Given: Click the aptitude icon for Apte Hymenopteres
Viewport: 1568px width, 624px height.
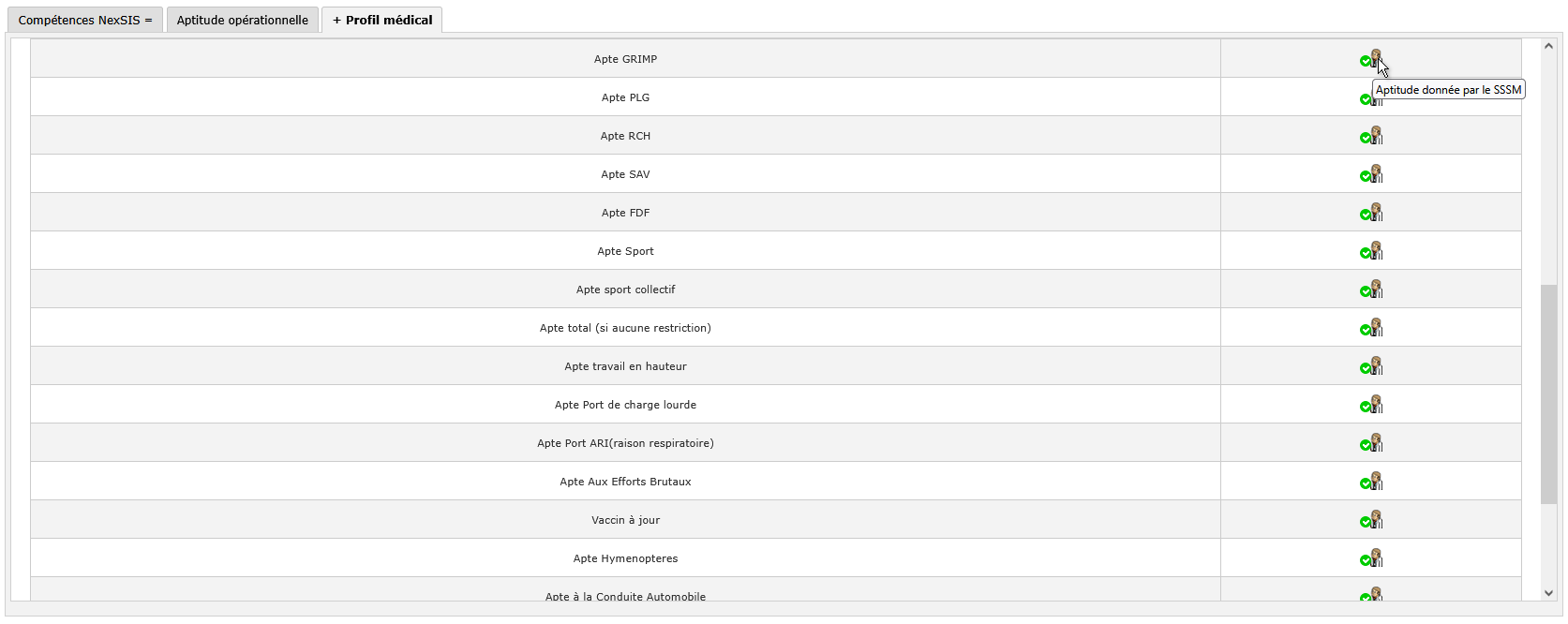Looking at the screenshot, I should pyautogui.click(x=1371, y=558).
